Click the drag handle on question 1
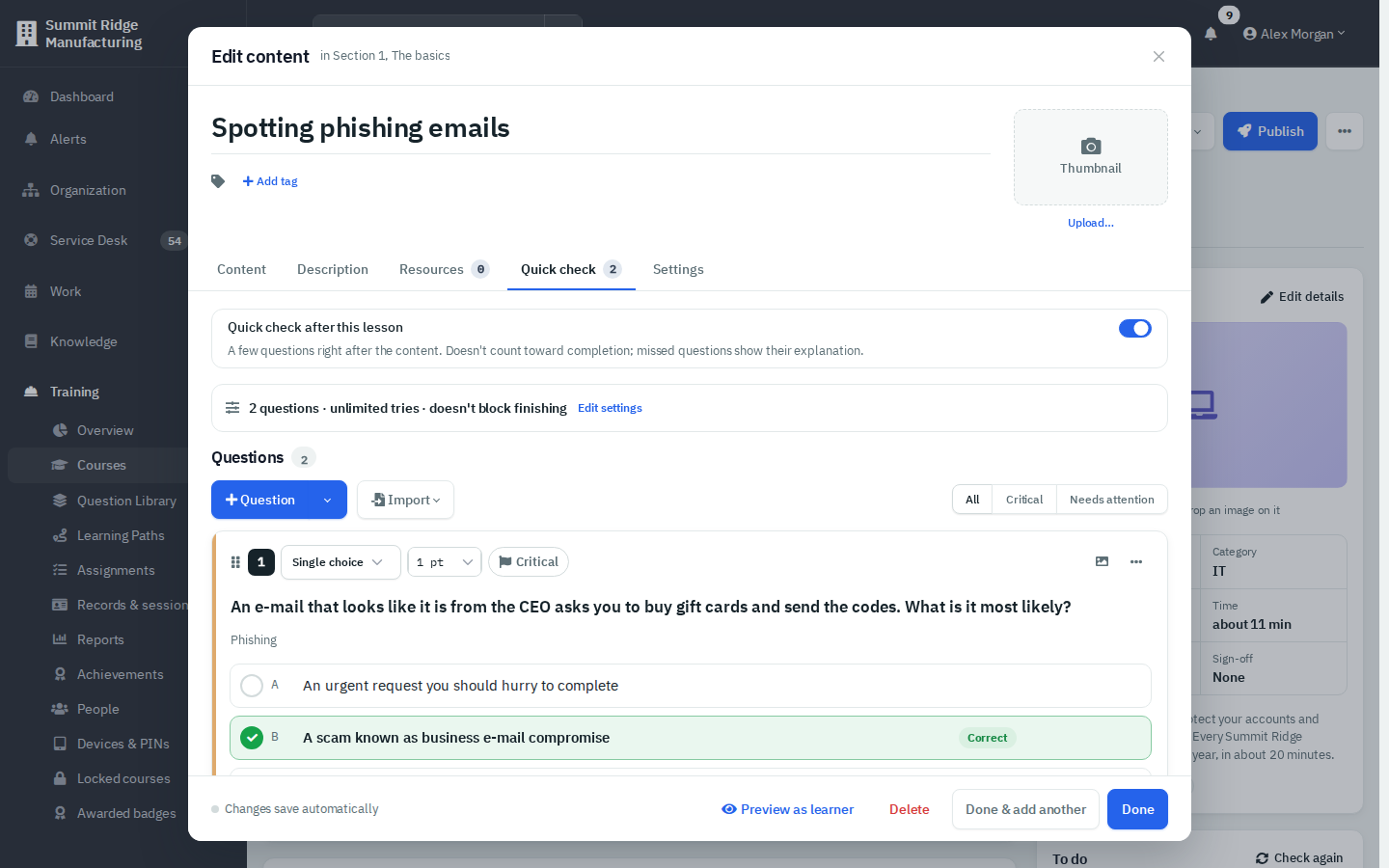 [235, 562]
